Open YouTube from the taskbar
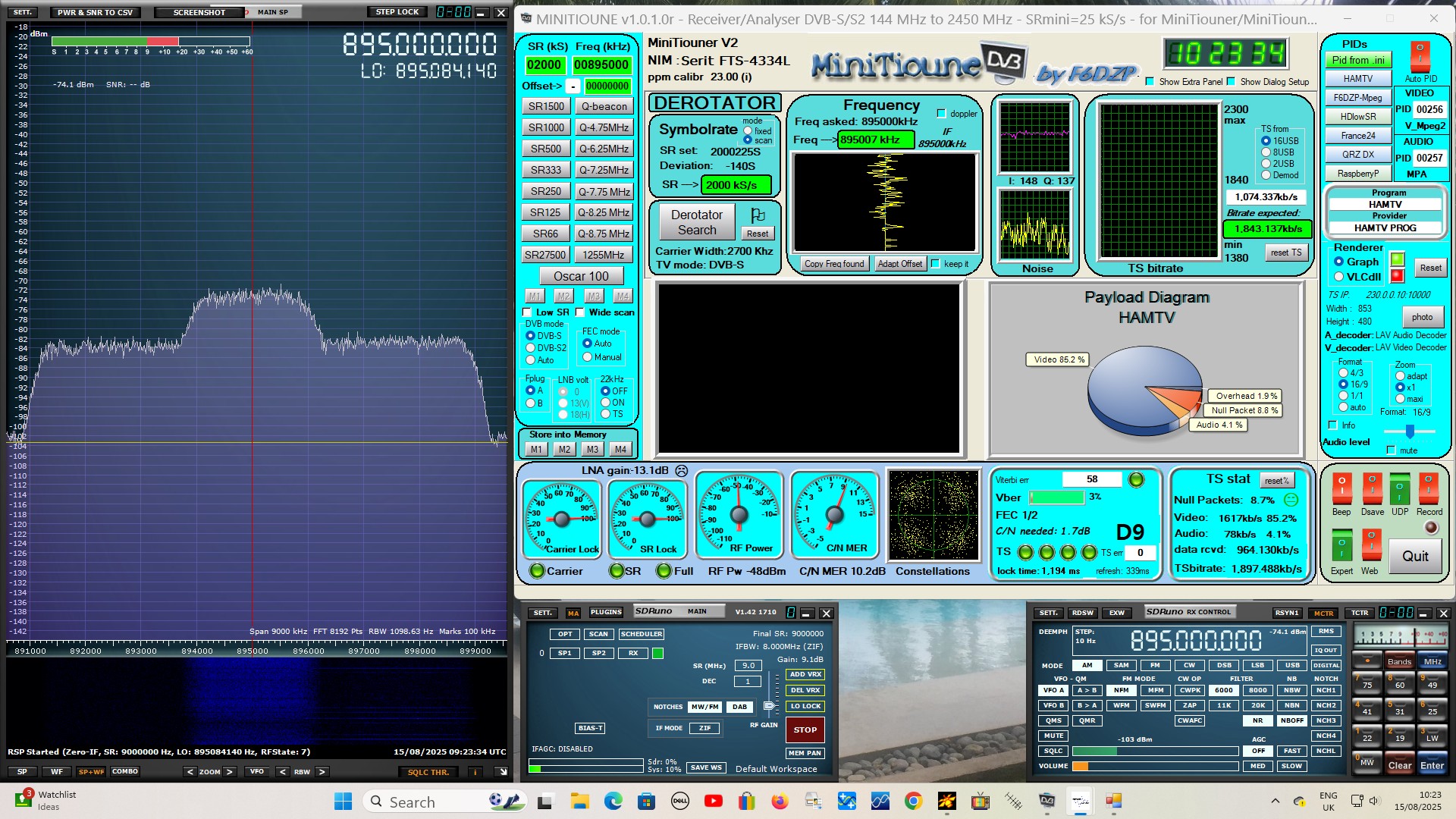Screen dimensions: 1456x819 click(714, 801)
